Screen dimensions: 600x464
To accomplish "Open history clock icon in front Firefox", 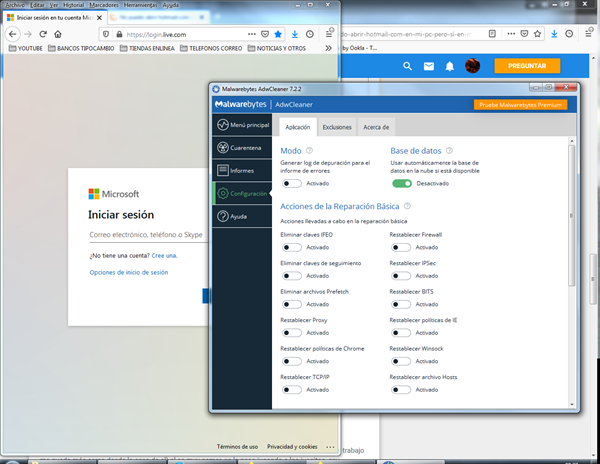I will [x=310, y=34].
